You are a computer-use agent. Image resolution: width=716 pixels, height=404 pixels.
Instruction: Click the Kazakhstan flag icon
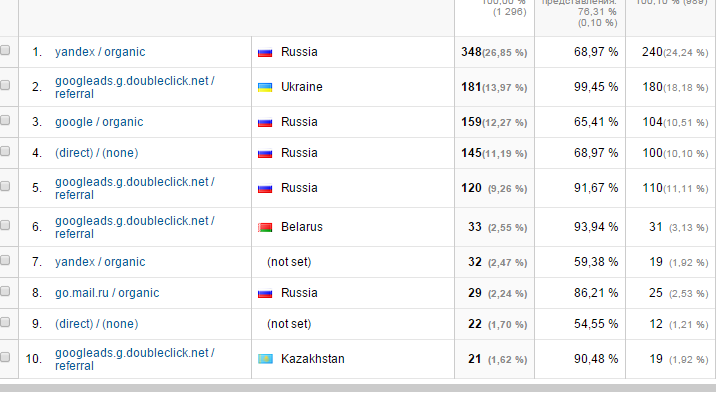[265, 359]
